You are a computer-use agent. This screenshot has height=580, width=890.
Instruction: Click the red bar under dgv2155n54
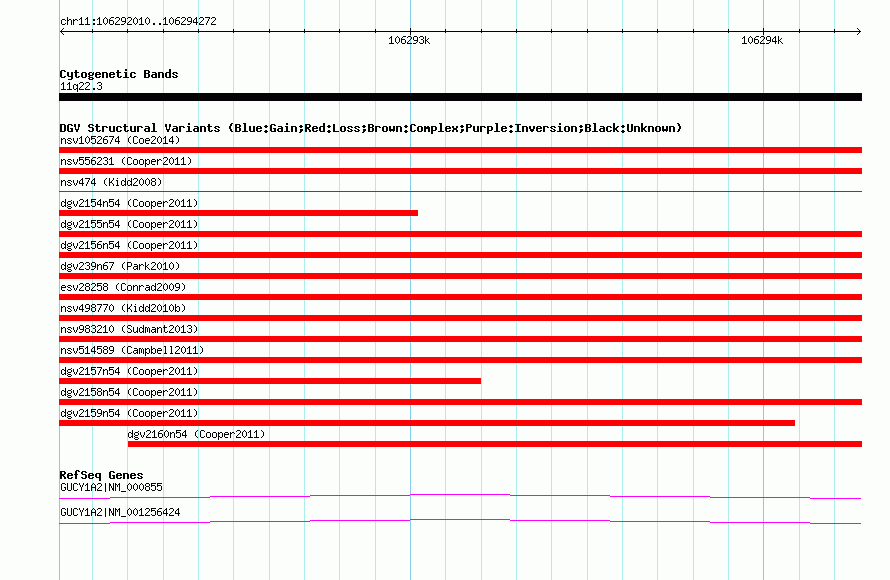coord(460,234)
